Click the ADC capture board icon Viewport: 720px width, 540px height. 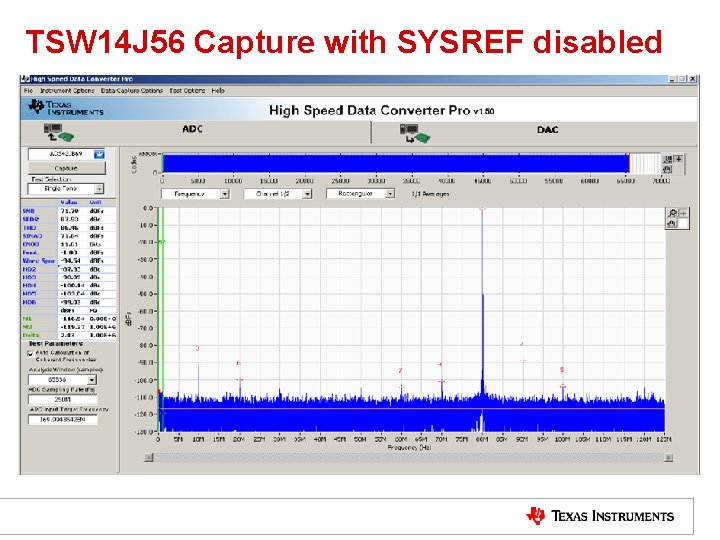pos(58,132)
